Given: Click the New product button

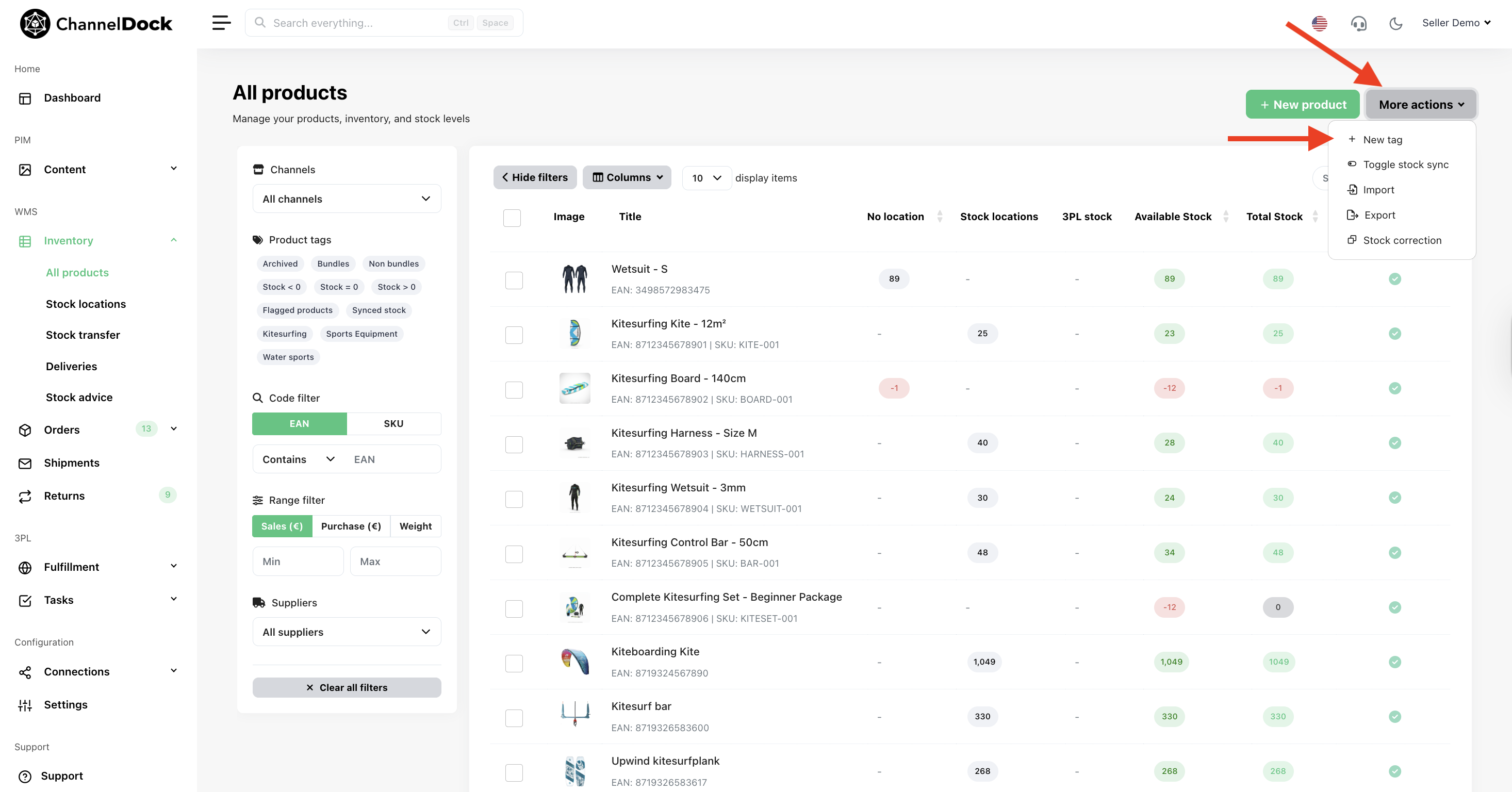Looking at the screenshot, I should 1303,105.
